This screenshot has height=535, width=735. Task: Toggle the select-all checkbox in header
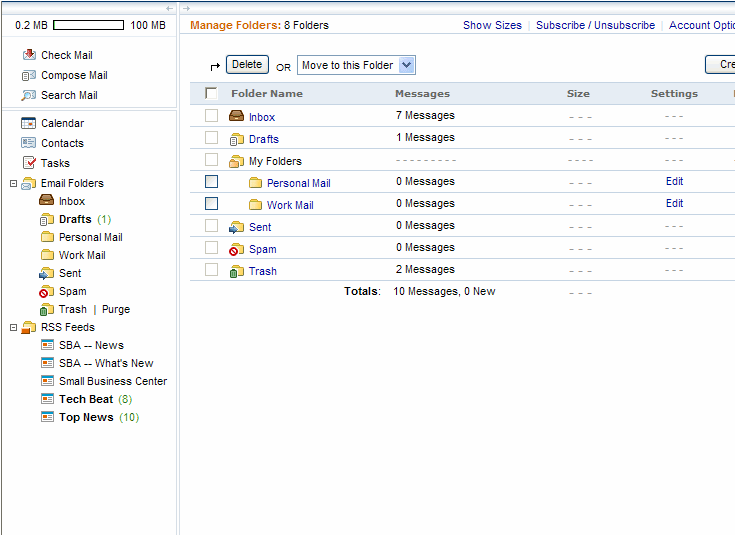pos(211,94)
